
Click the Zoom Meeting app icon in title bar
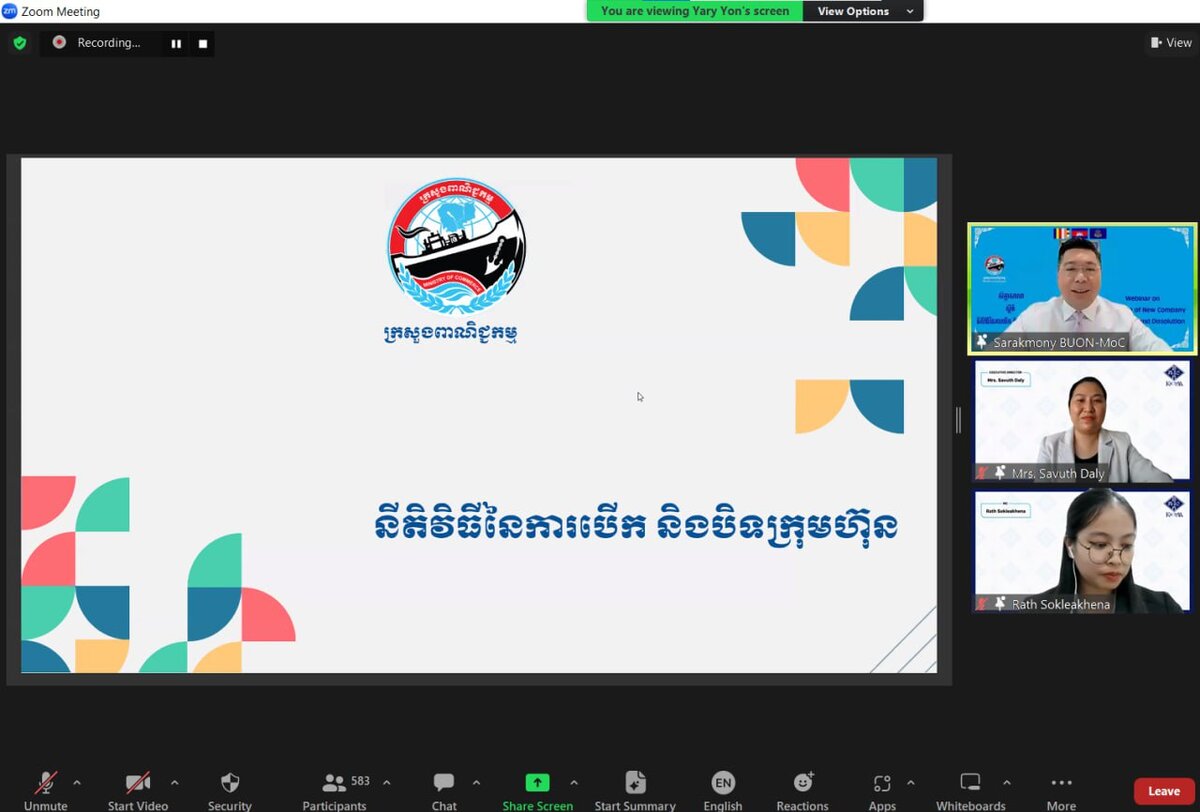(x=10, y=11)
